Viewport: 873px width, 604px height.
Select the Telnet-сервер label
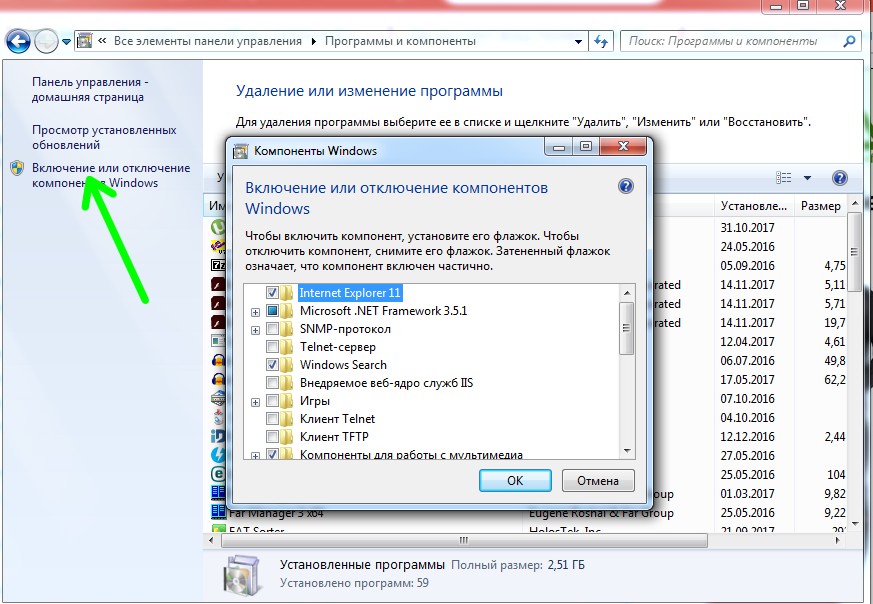[338, 347]
